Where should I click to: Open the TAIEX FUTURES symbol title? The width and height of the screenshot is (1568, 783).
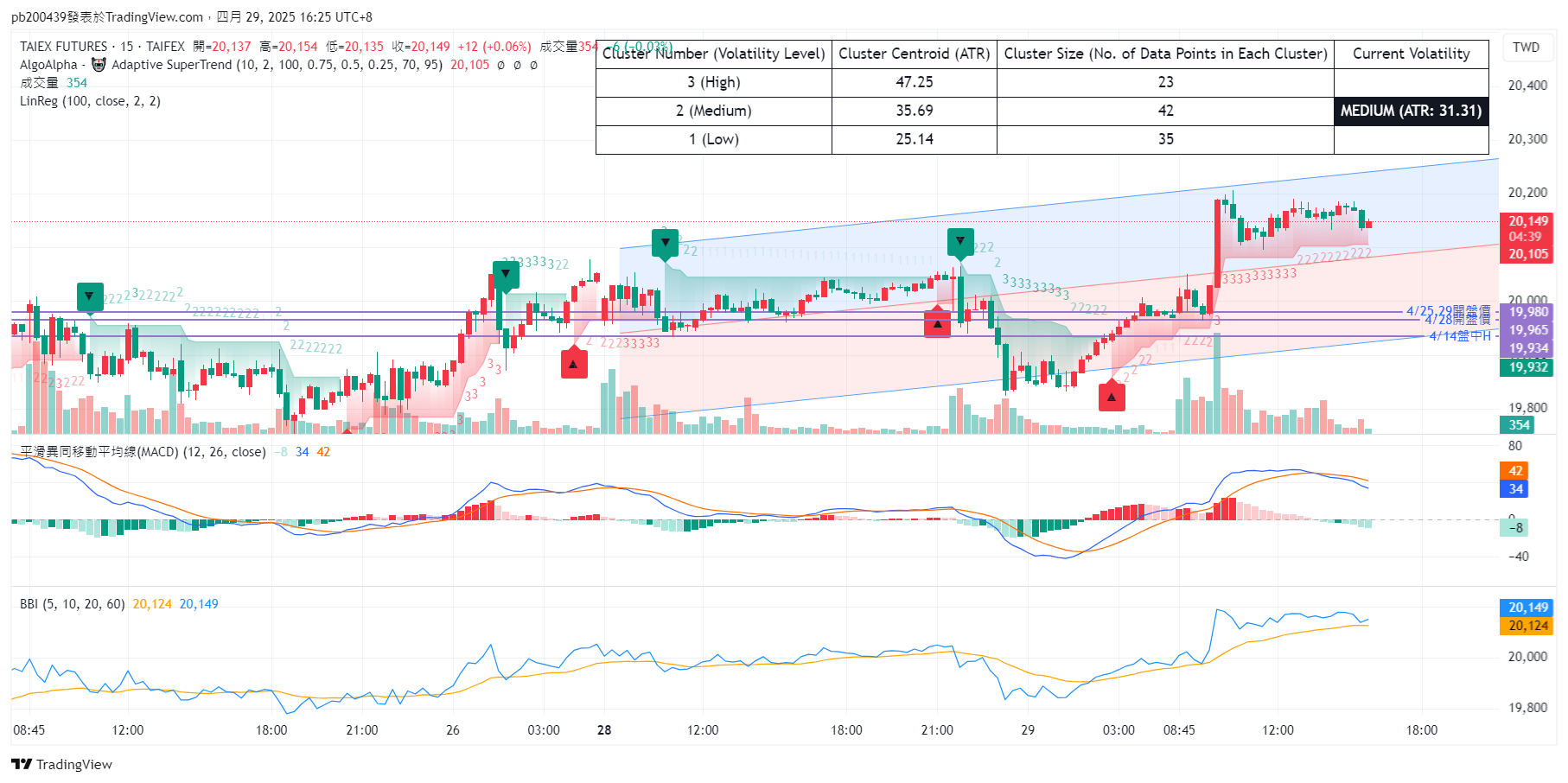point(64,47)
